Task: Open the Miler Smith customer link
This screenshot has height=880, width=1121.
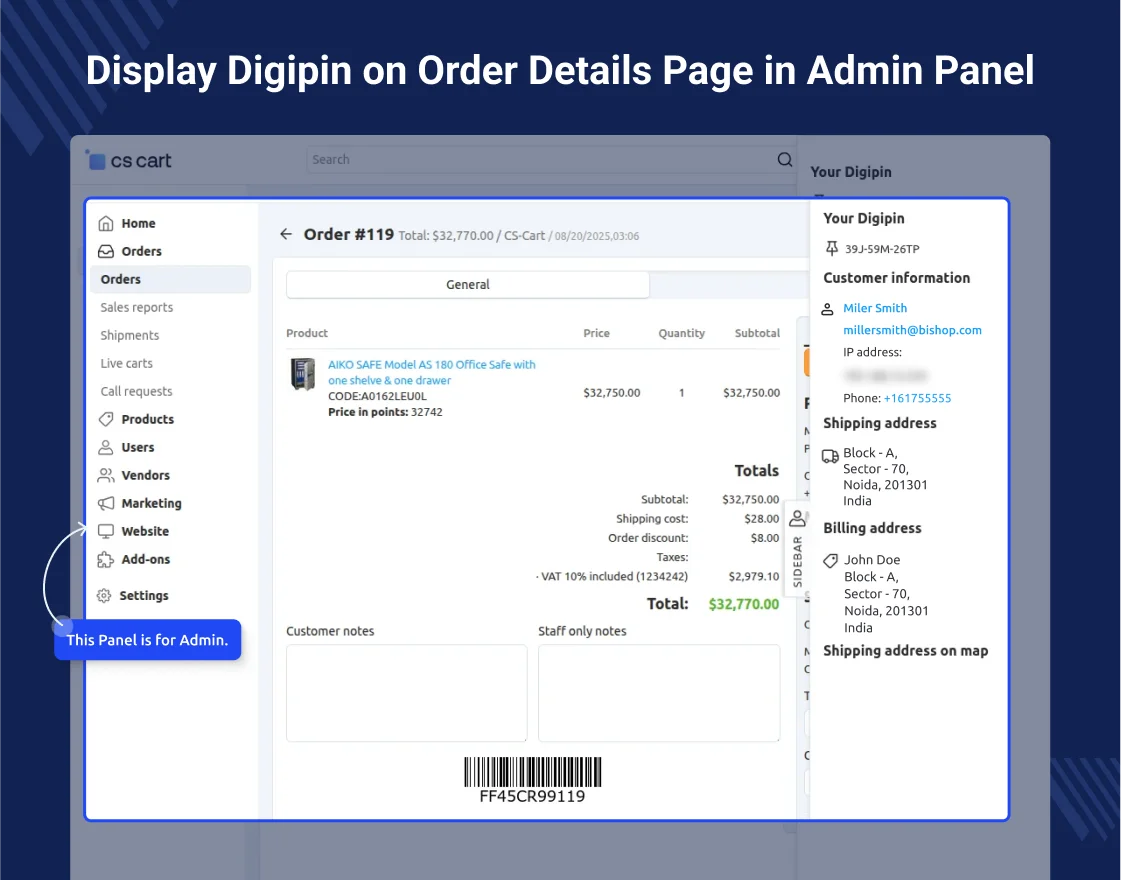Action: coord(875,308)
